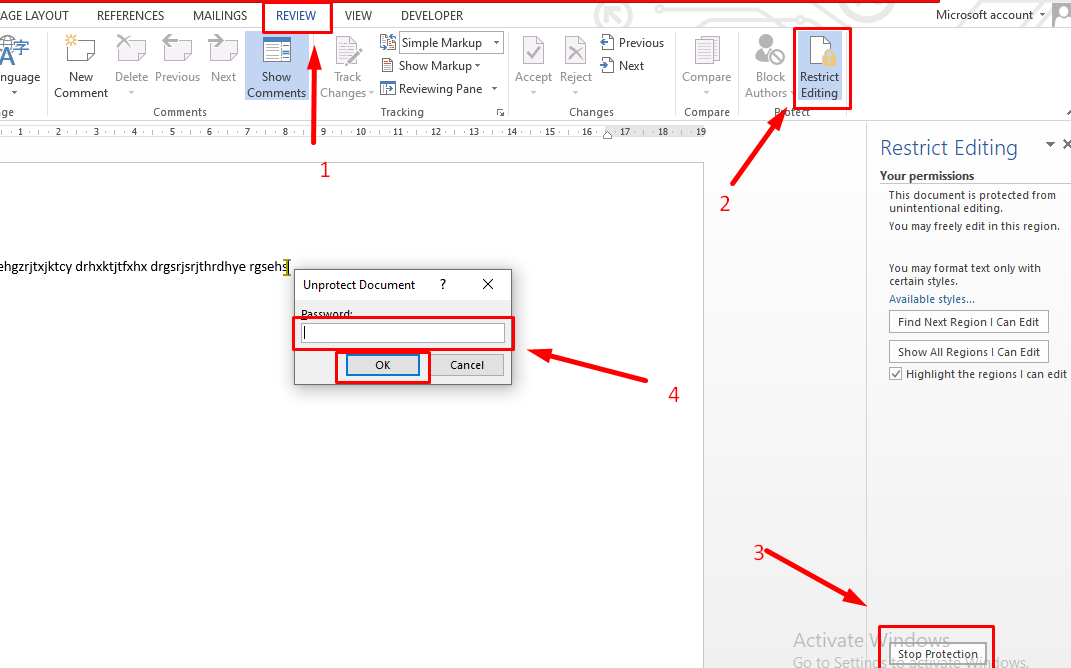Open the Restrict Editing pane
The height and width of the screenshot is (668, 1071).
click(x=820, y=65)
